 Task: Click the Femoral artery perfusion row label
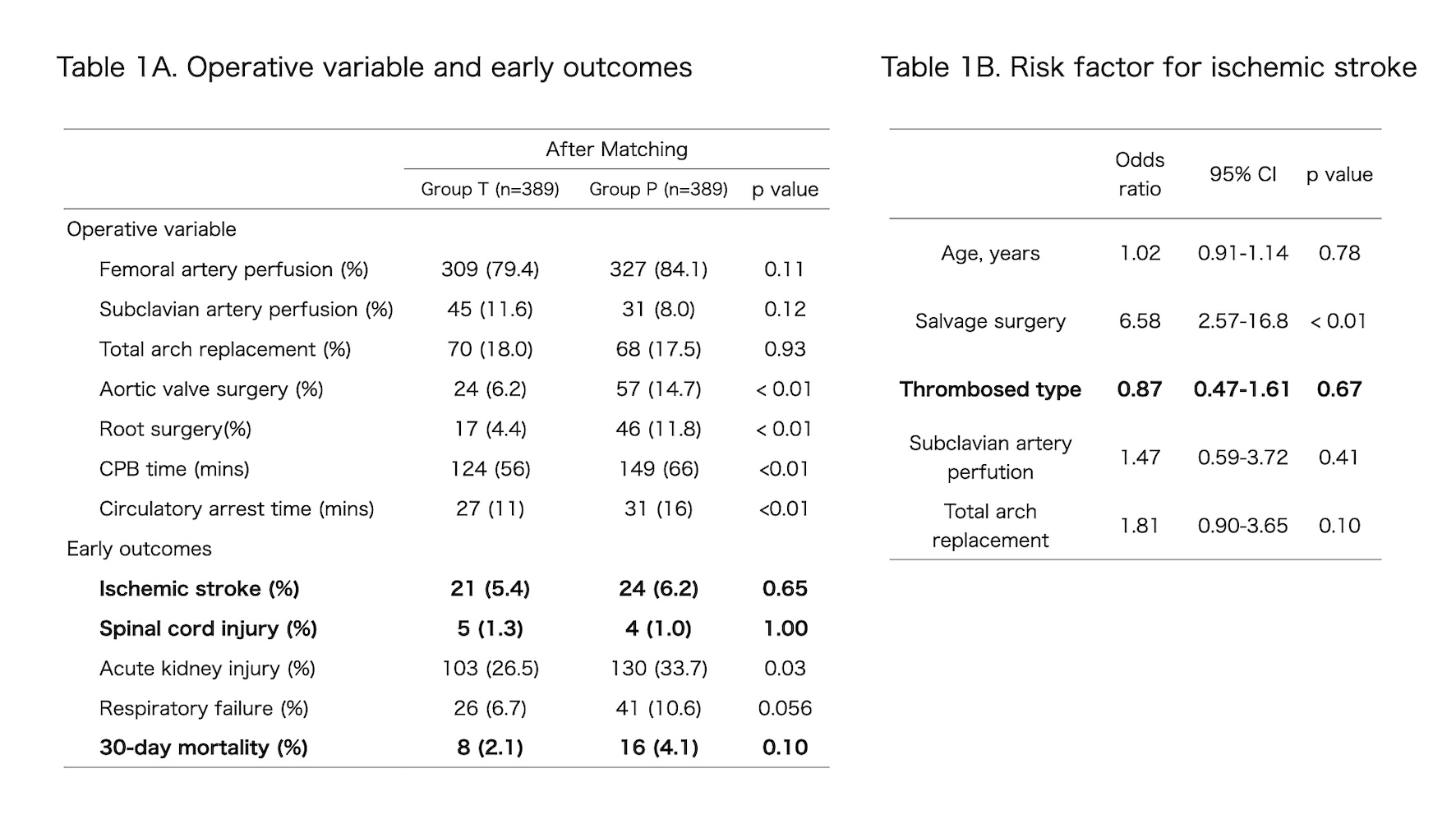[x=233, y=269]
